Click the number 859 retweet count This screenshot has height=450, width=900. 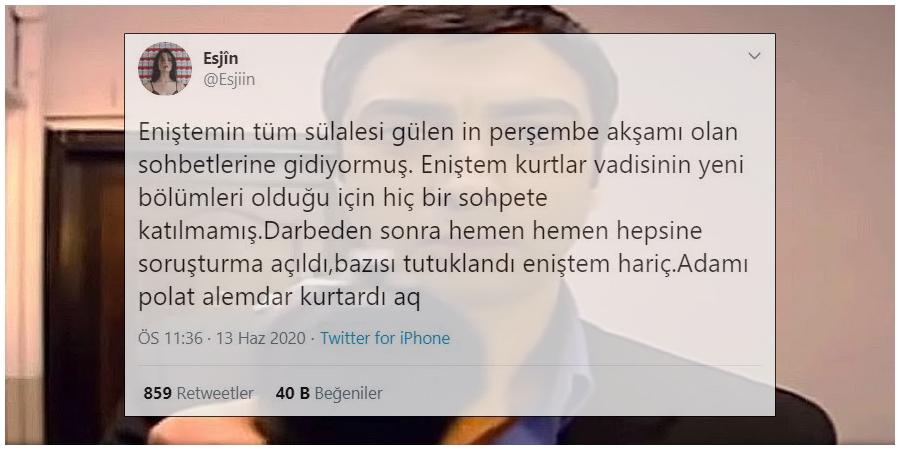(157, 393)
